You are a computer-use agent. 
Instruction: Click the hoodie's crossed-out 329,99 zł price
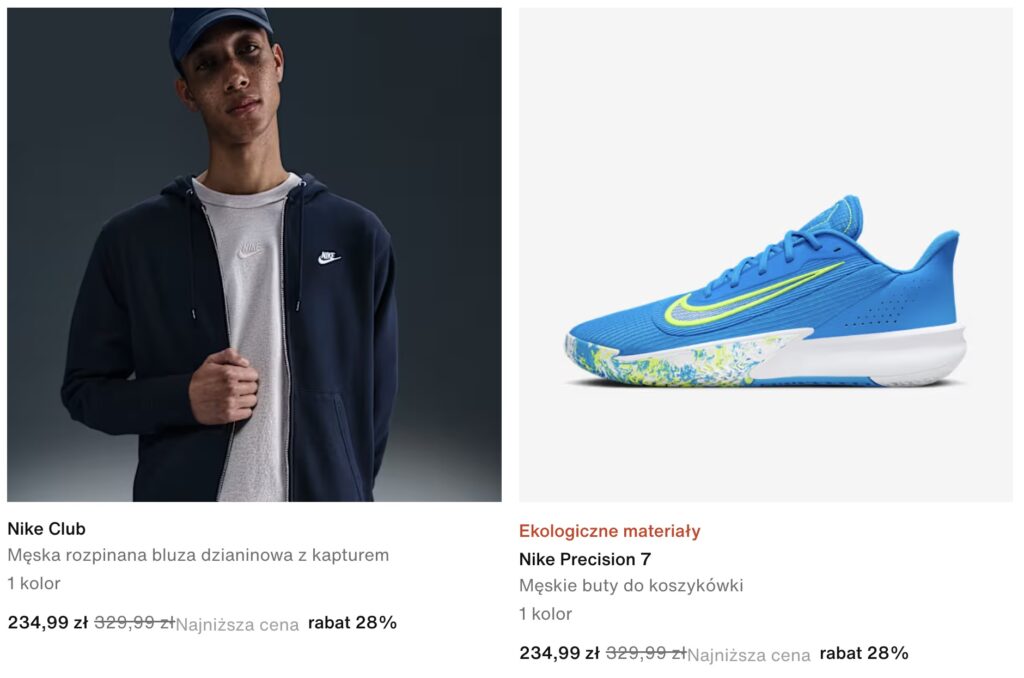coord(135,622)
